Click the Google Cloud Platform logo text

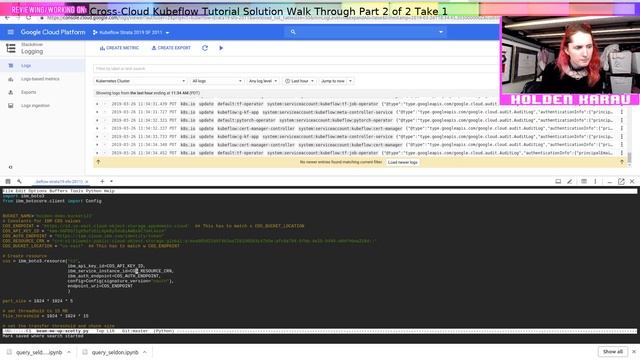pos(53,32)
